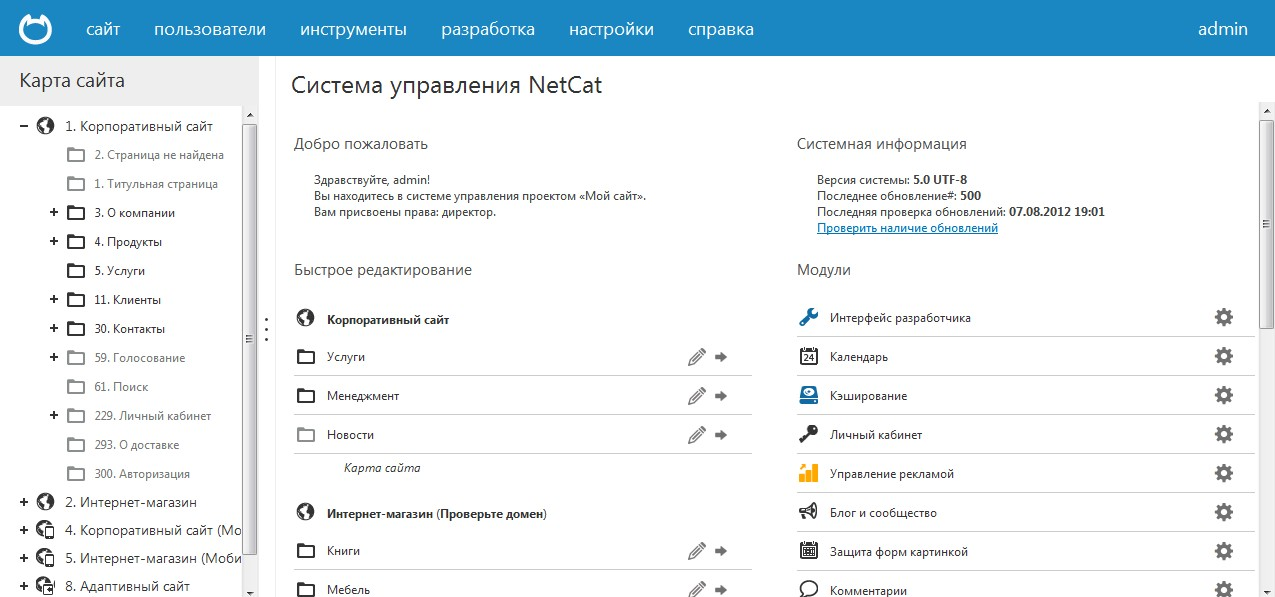Edit the Услуги section with pencil icon

tap(696, 356)
